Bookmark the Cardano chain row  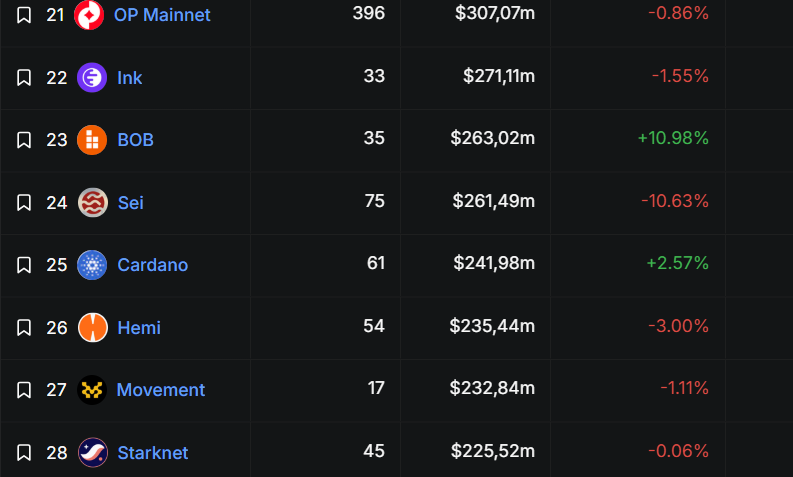[x=24, y=265]
